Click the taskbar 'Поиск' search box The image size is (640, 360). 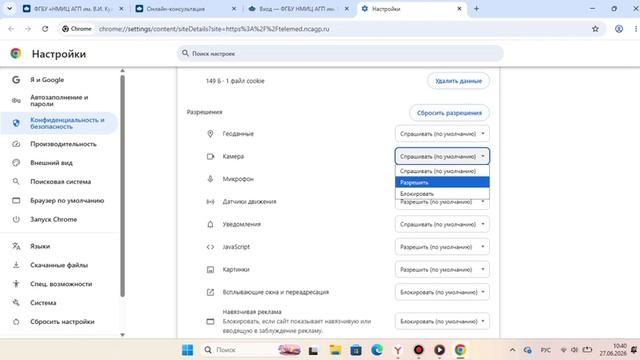pos(253,350)
